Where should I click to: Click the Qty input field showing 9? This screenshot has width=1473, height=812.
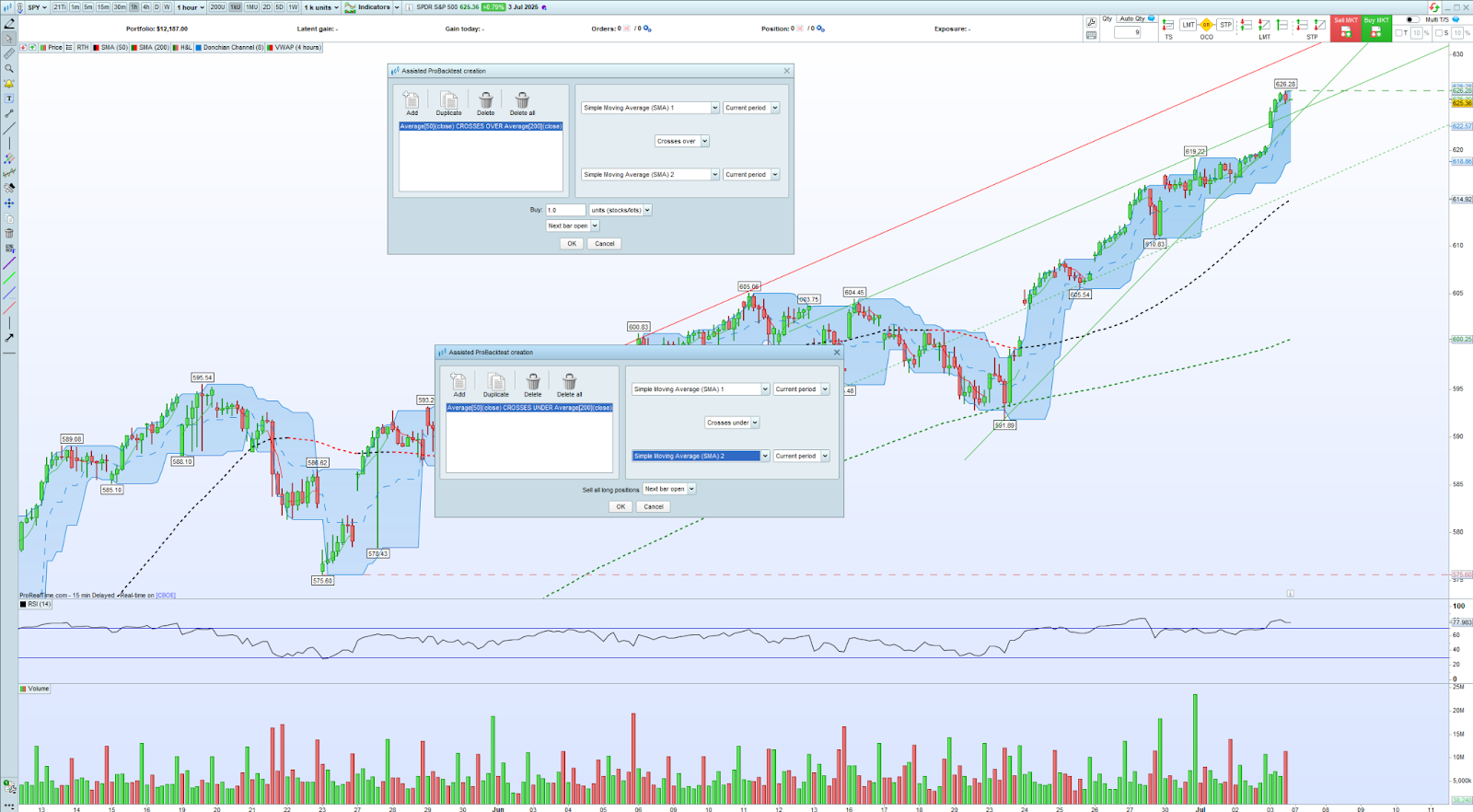click(x=1128, y=32)
